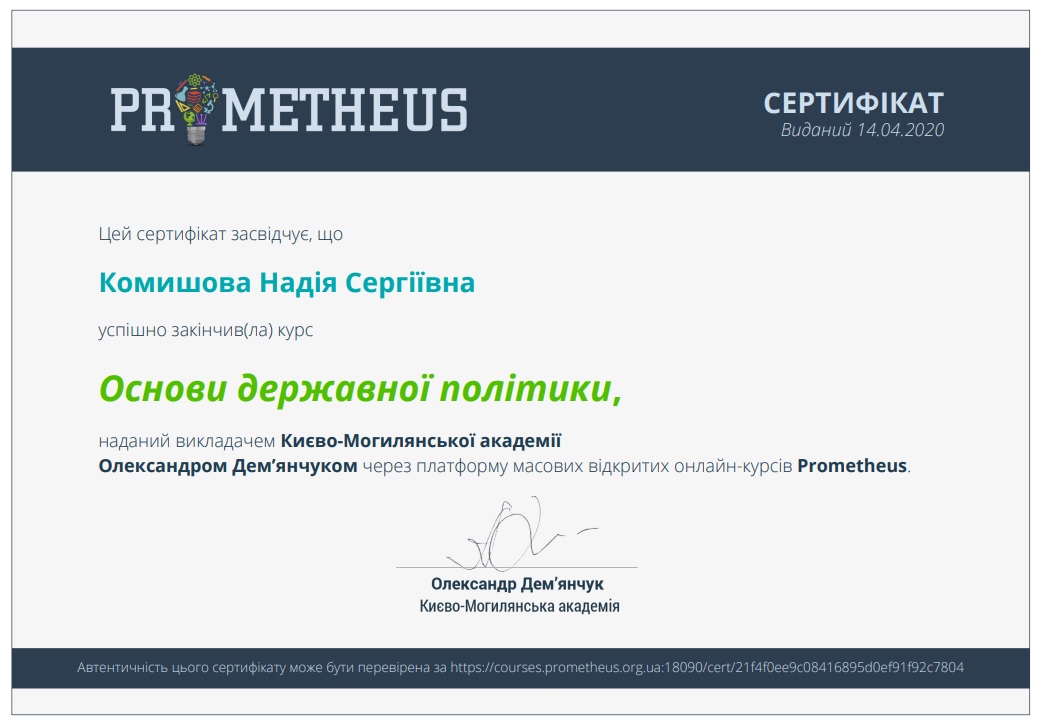Click the issue date Виданий 14.04.2020

tap(862, 130)
